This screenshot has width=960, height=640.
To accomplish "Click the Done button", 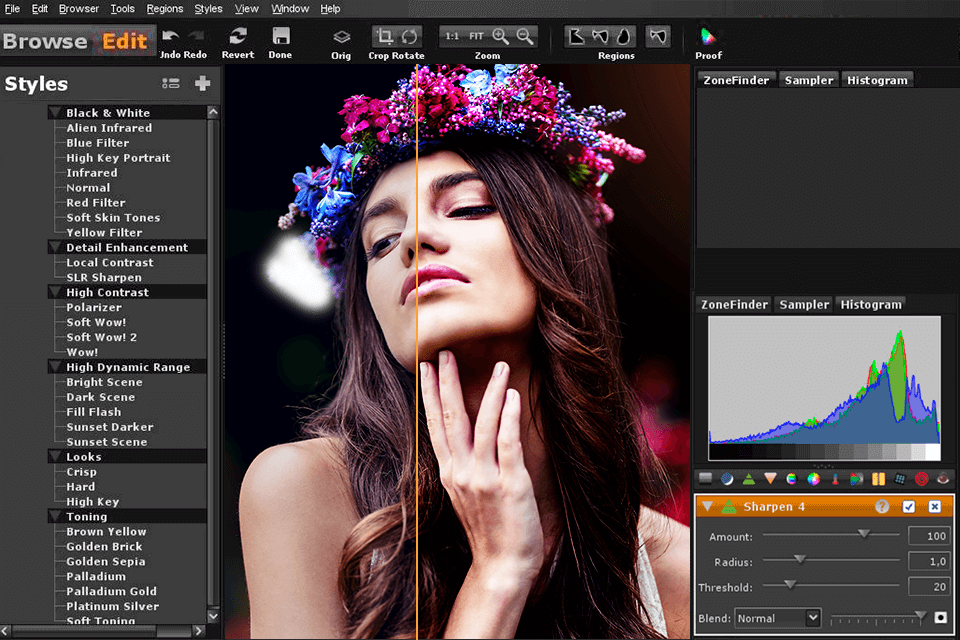I will [280, 42].
